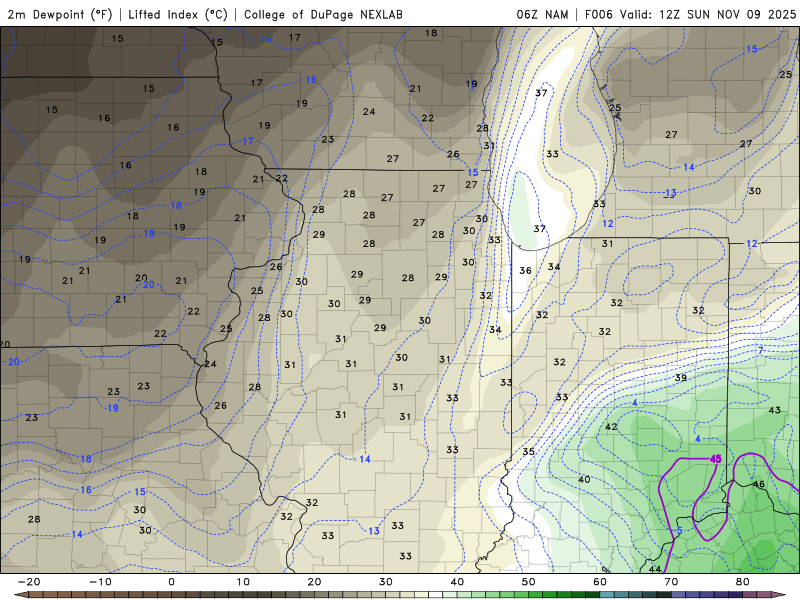Click the "0" color scale label

171,582
